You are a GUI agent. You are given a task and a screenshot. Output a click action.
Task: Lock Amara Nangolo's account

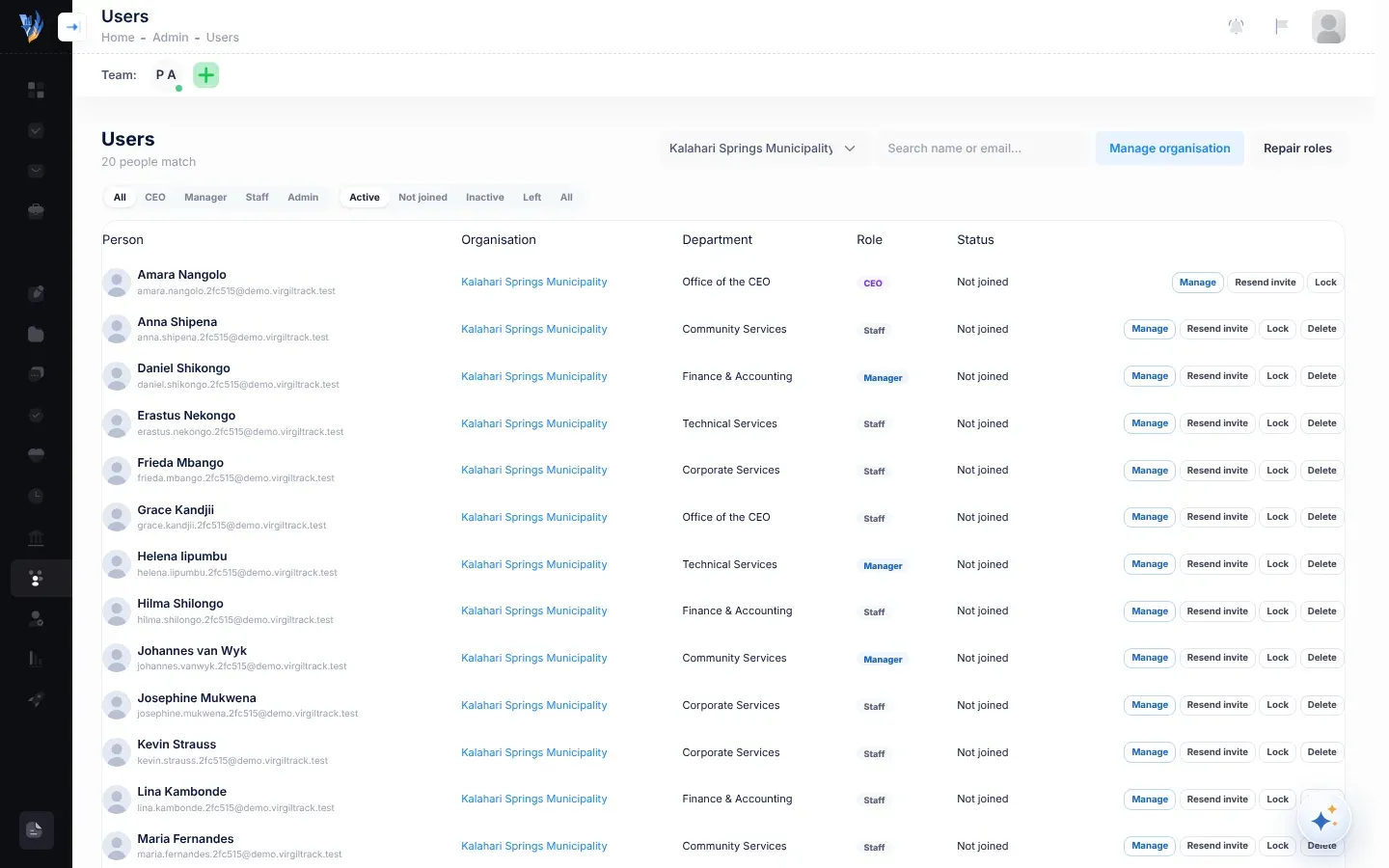[1325, 283]
